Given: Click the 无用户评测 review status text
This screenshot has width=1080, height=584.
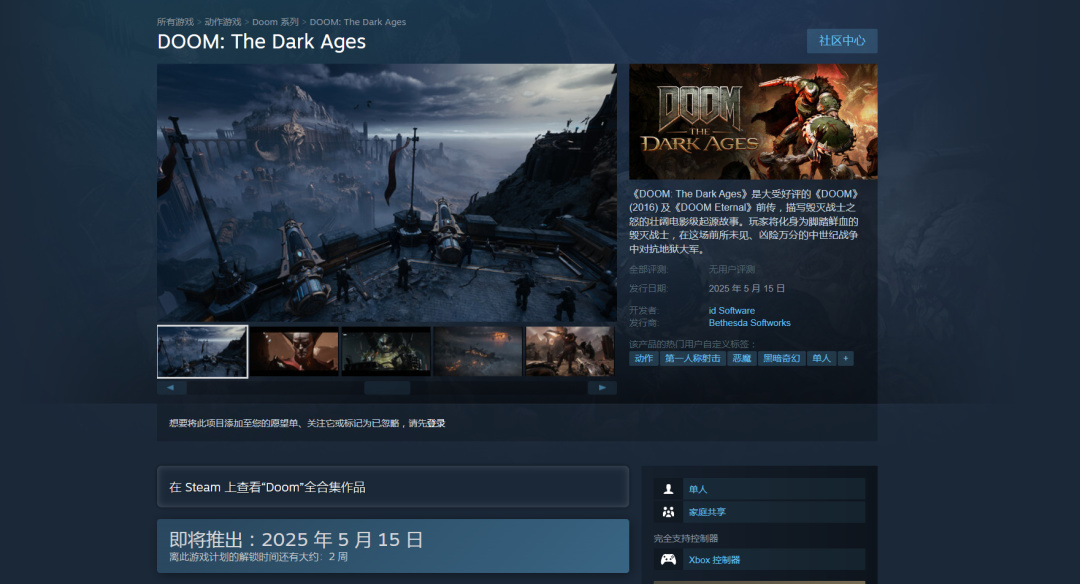Looking at the screenshot, I should [731, 269].
